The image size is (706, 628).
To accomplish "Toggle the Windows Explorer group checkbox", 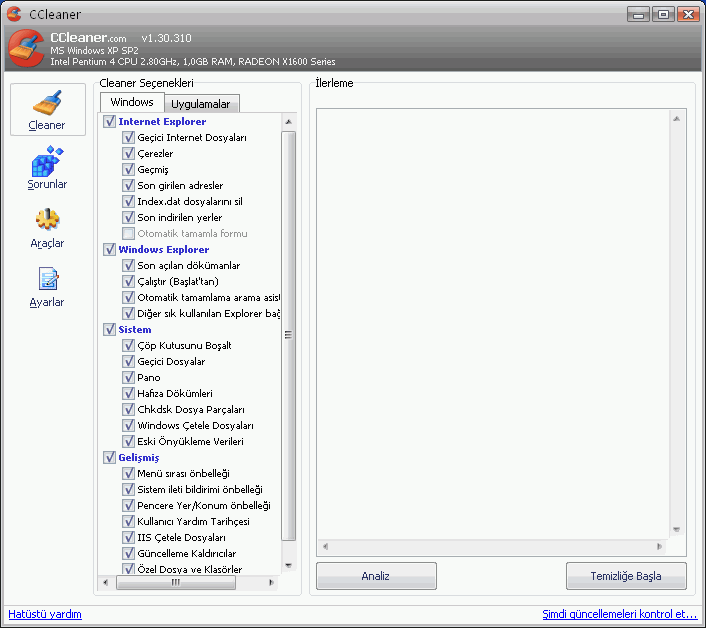I will [109, 249].
